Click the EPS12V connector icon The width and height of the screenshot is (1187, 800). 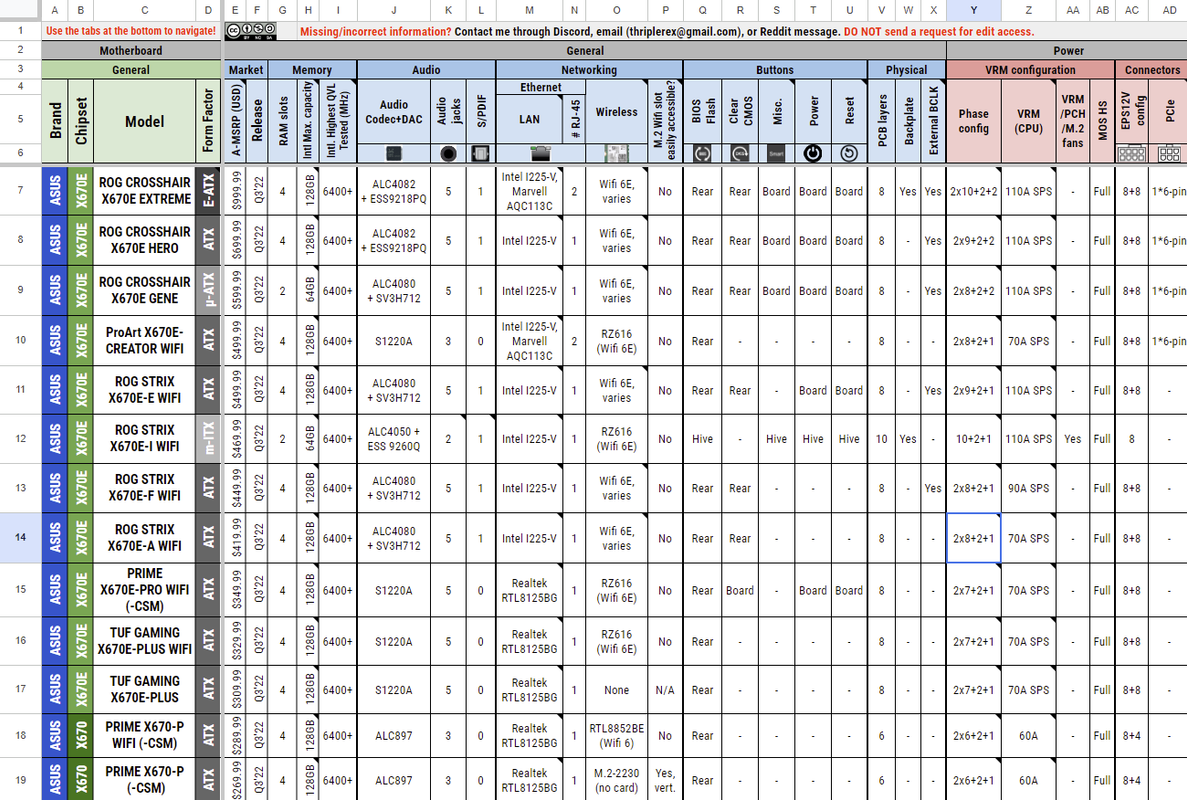(1132, 154)
